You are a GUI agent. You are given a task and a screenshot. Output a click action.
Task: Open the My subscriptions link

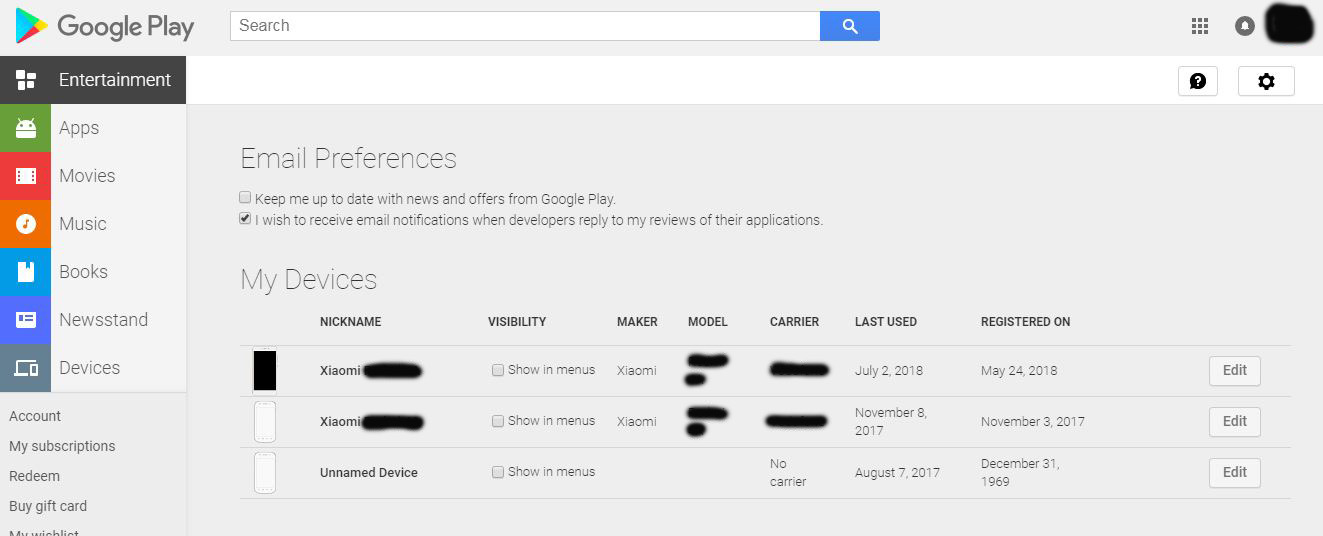[x=62, y=446]
